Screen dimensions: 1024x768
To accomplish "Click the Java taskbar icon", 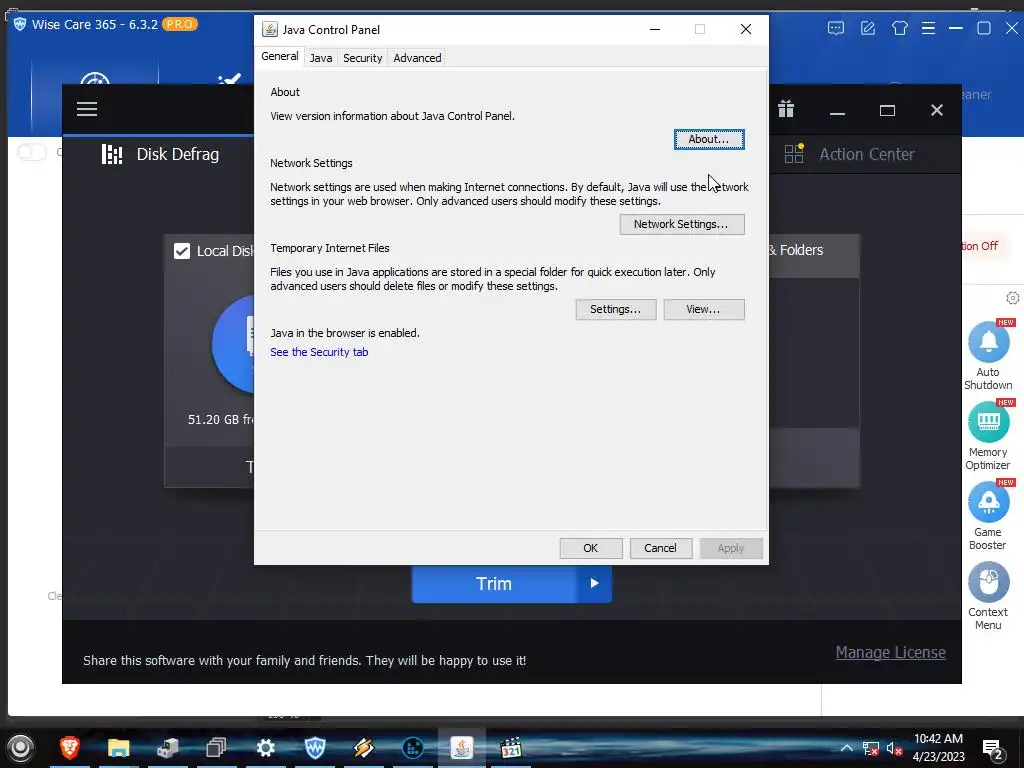I will click(x=462, y=747).
